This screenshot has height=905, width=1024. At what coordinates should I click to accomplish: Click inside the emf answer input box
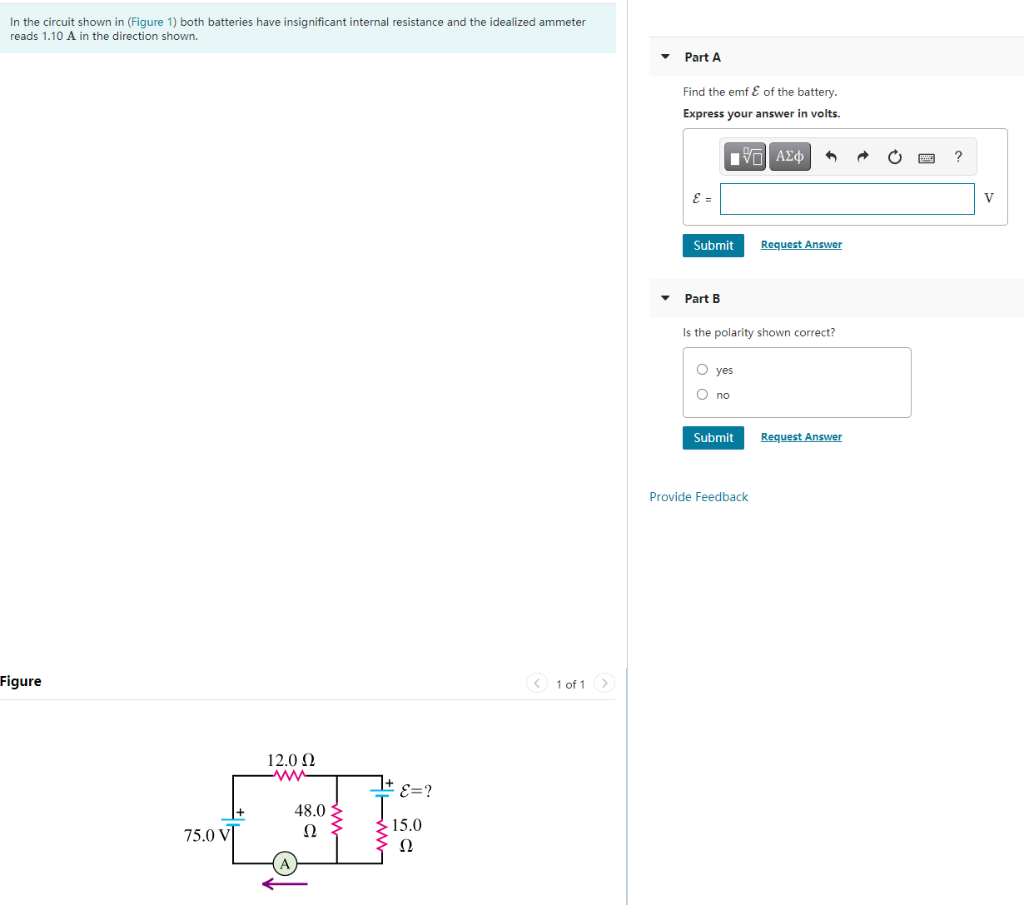click(846, 198)
